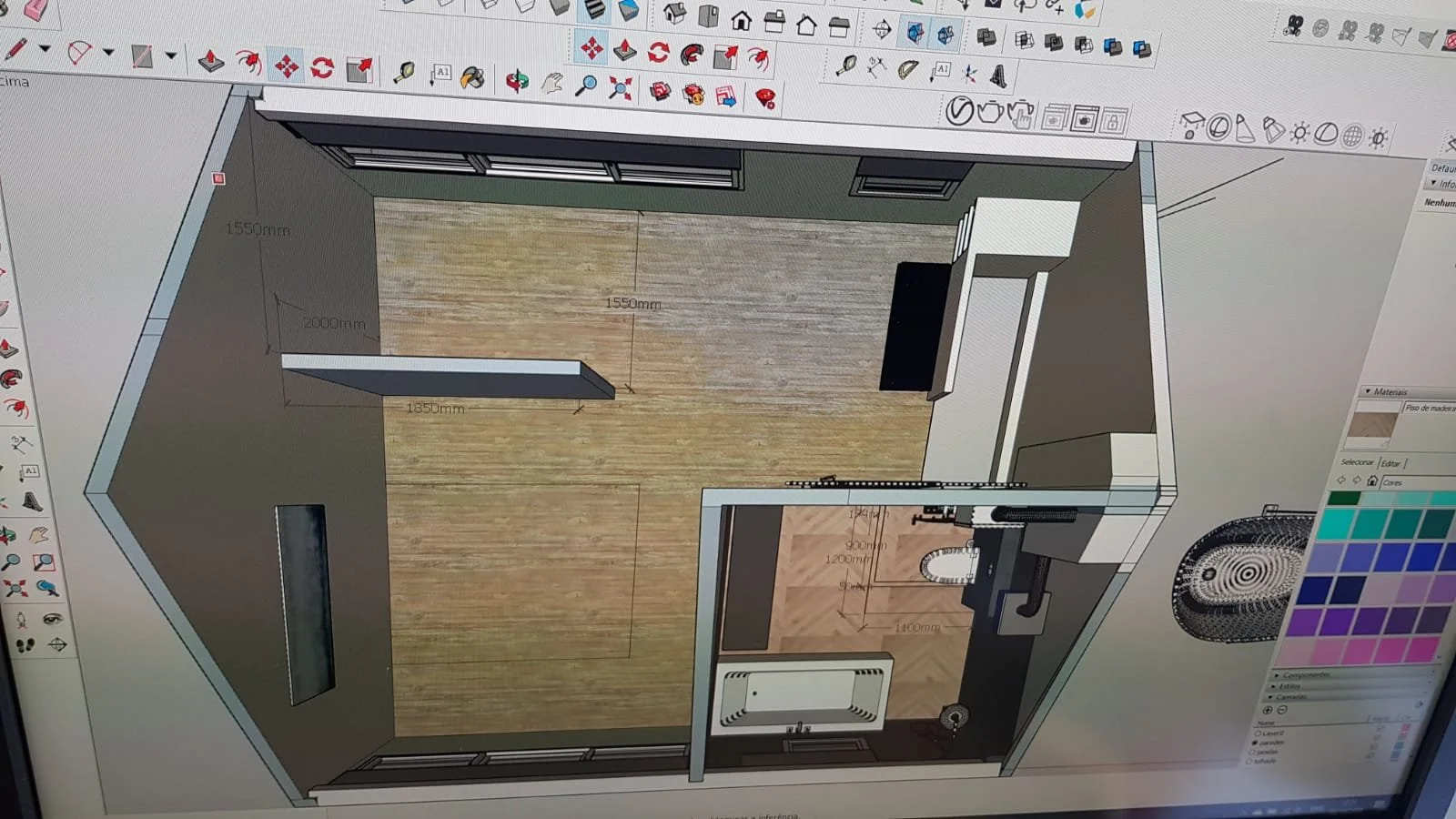Expand the Informações tray section

[1434, 183]
